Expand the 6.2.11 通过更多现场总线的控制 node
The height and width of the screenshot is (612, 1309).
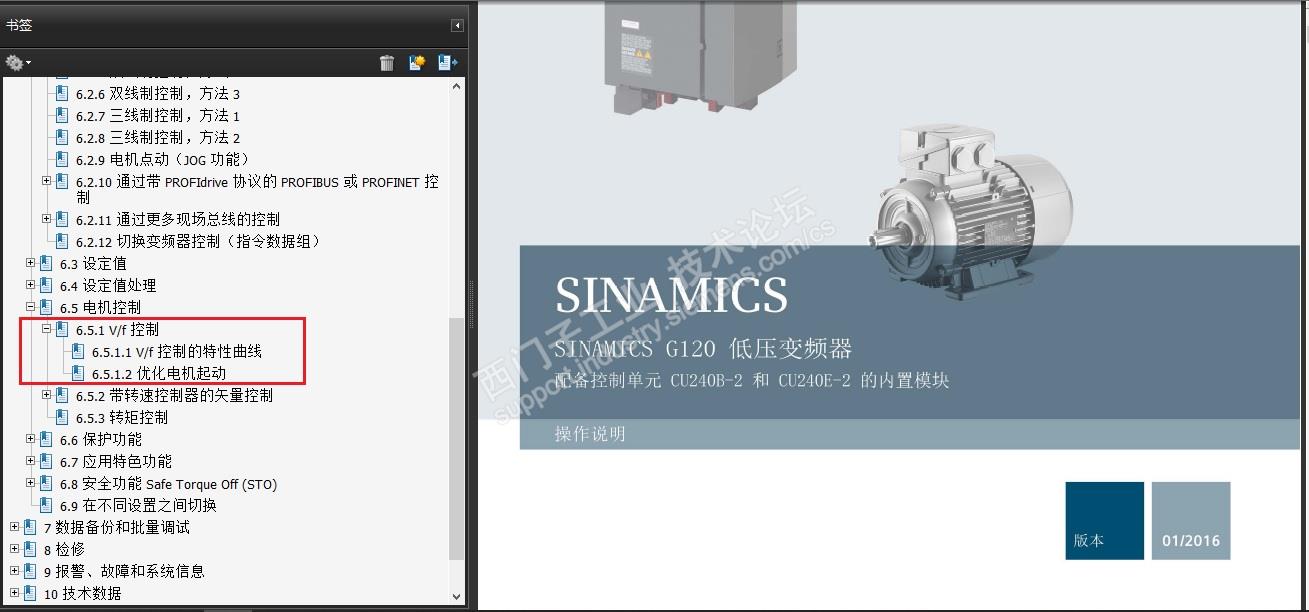pyautogui.click(x=46, y=218)
